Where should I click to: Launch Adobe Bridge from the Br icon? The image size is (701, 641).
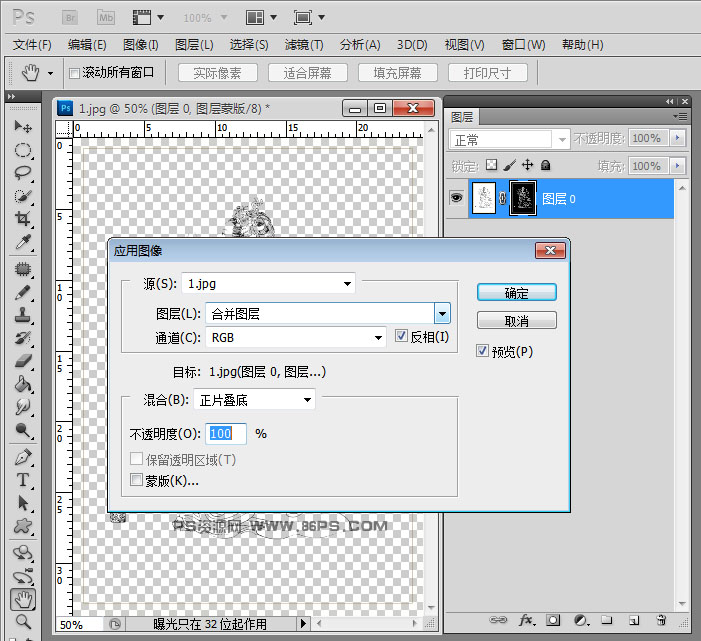(70, 18)
